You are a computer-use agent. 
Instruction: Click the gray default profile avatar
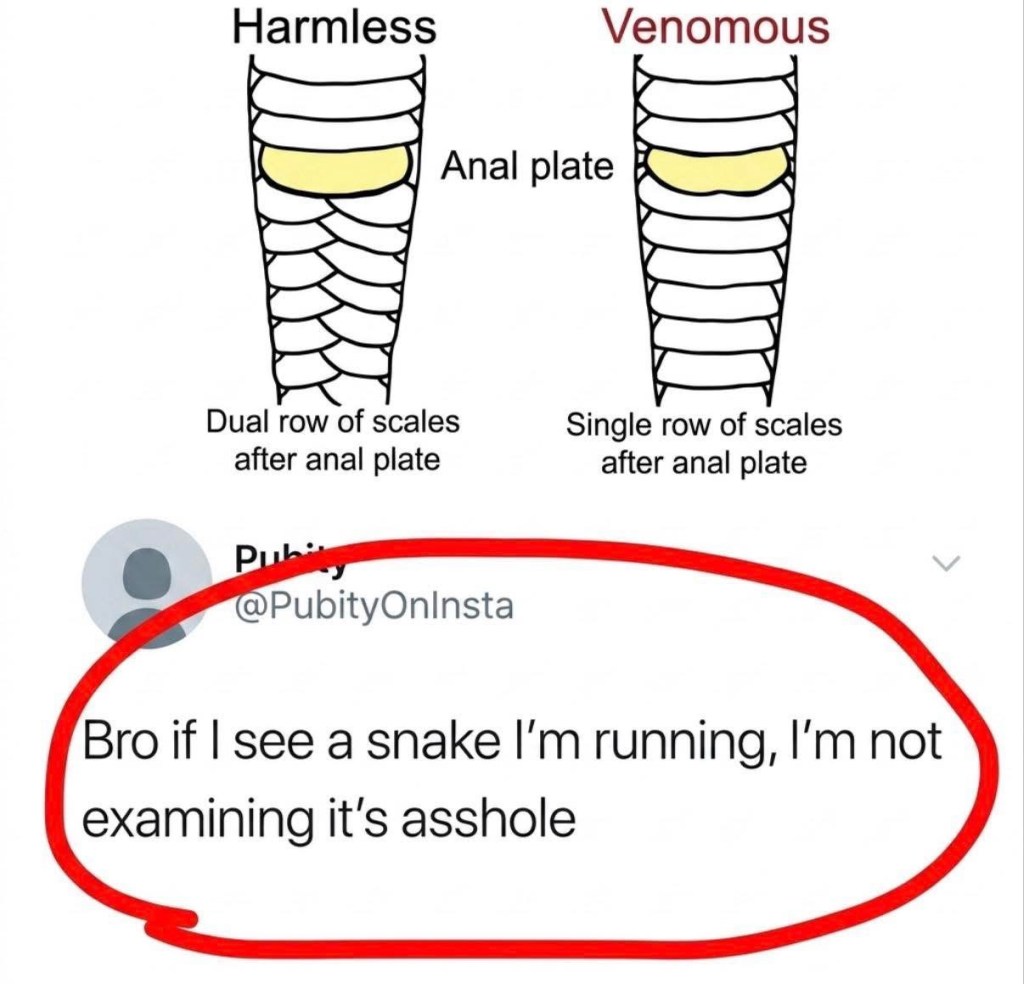point(146,583)
